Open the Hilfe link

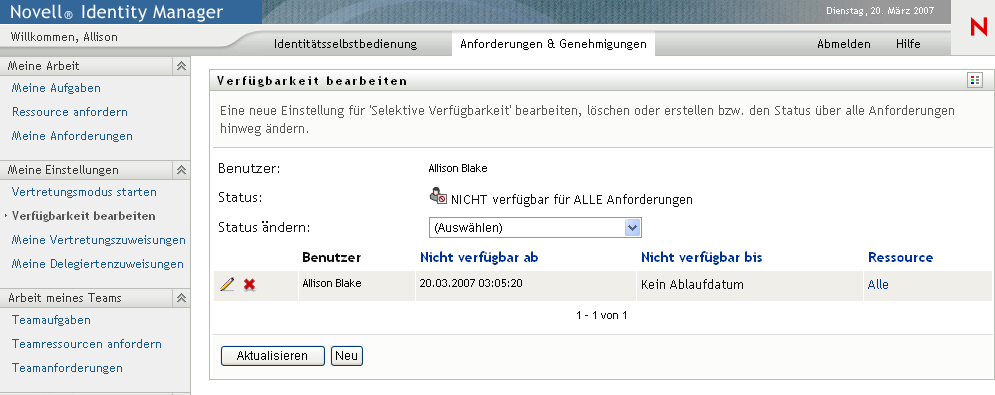908,44
